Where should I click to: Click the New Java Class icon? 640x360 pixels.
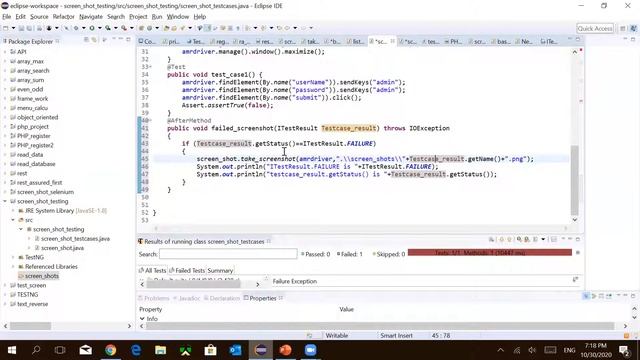click(149, 28)
